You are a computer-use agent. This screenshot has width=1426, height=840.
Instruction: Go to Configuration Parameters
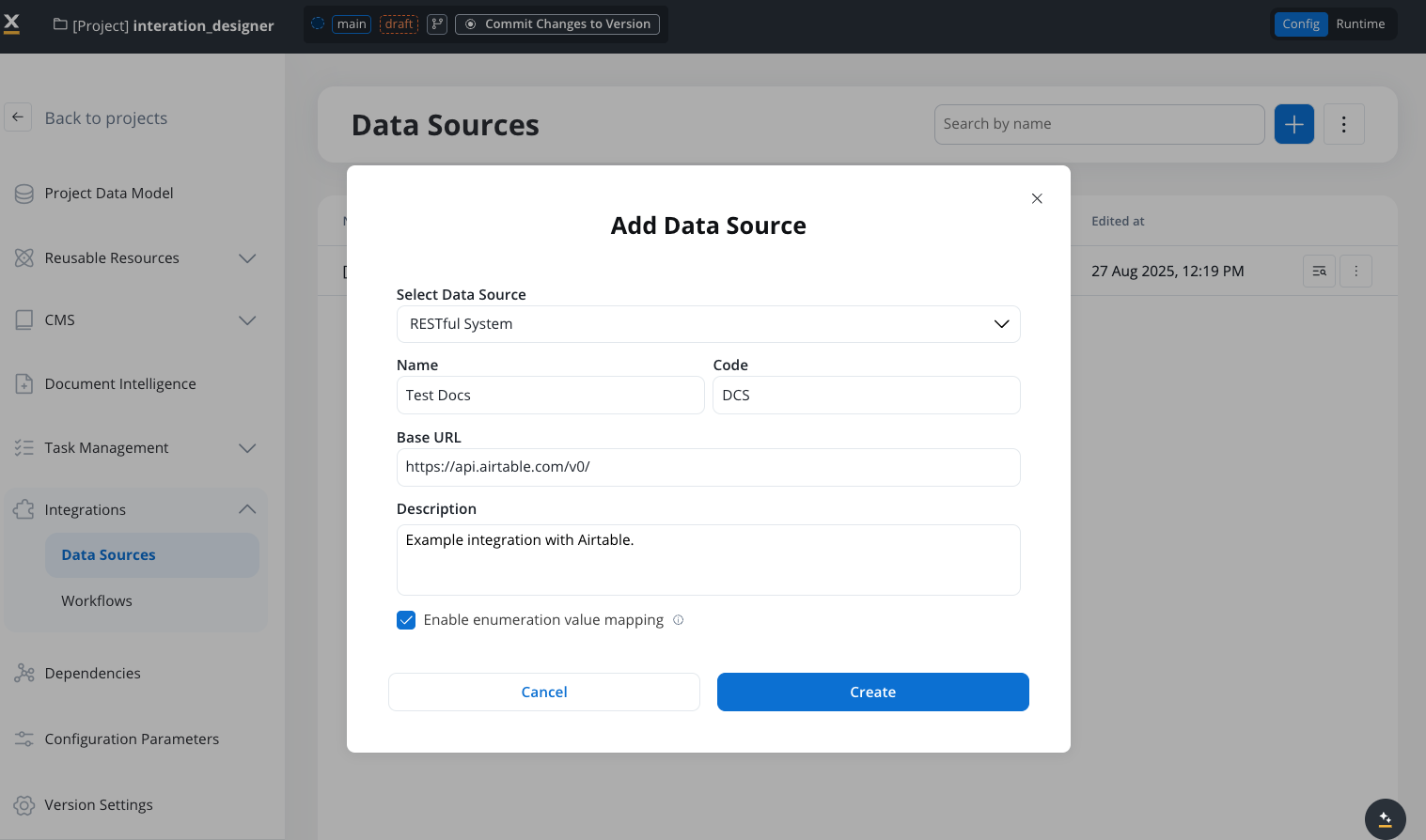[132, 739]
